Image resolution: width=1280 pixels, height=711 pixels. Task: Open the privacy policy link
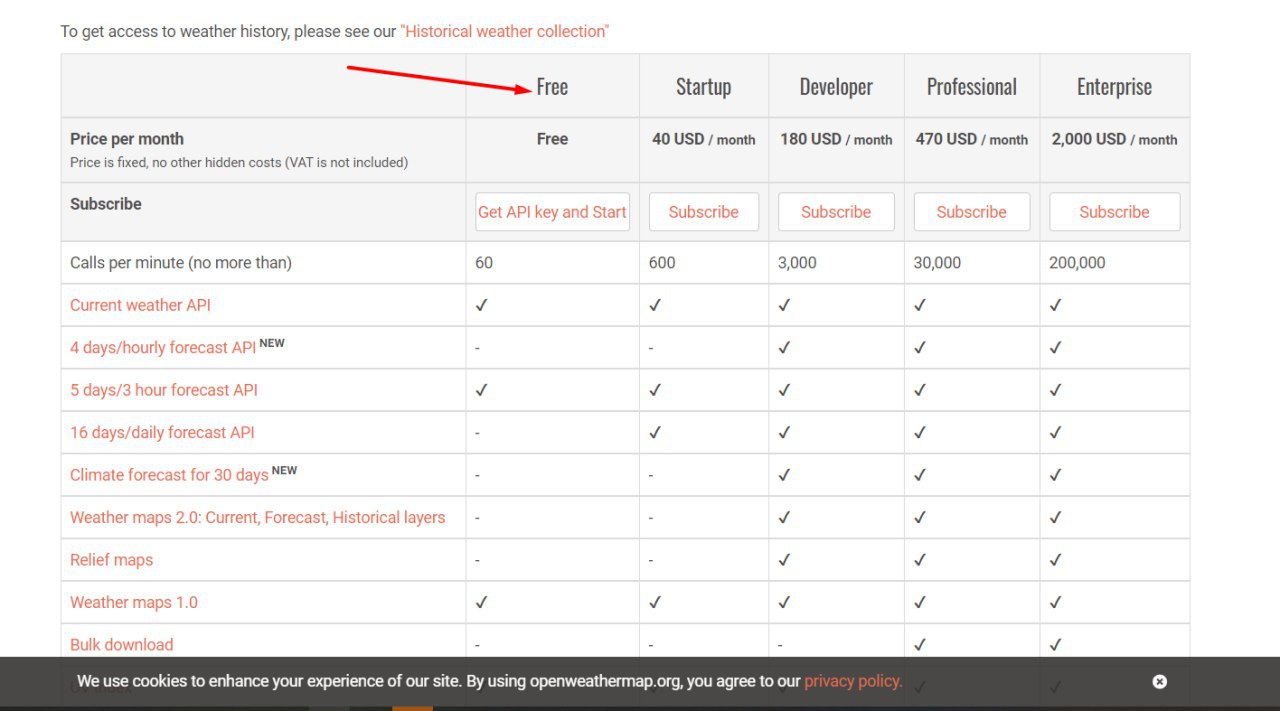(853, 681)
